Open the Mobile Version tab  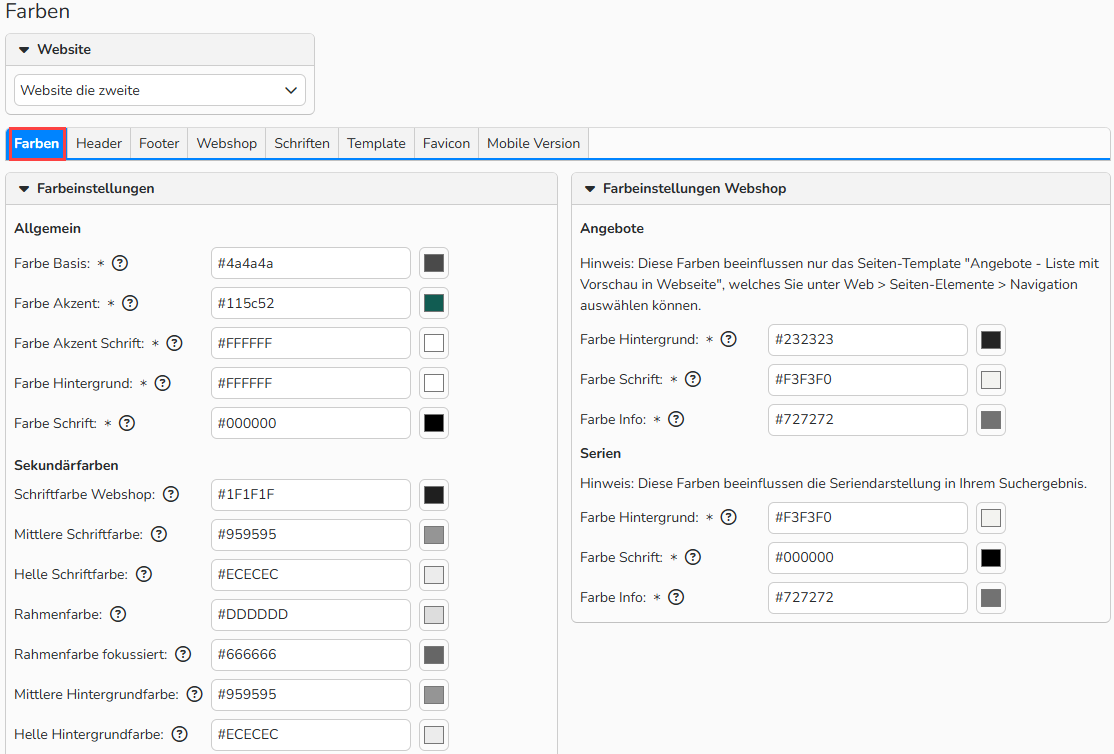(534, 144)
